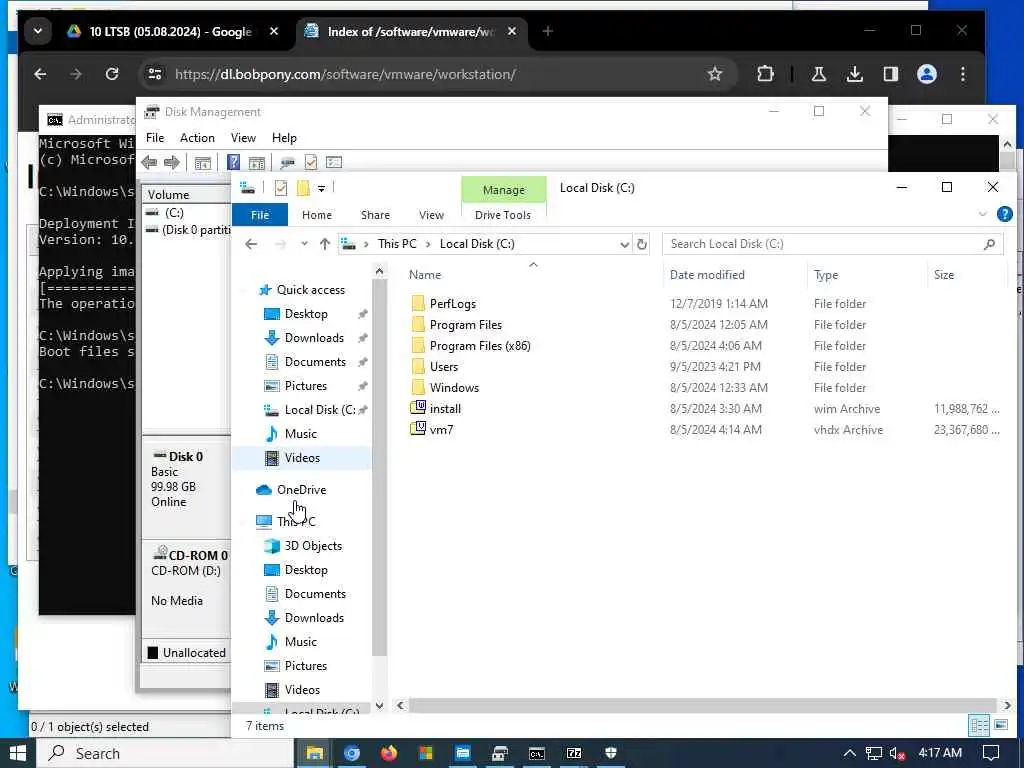Open the address bar history dropdown
This screenshot has height=768, width=1024.
[x=624, y=244]
